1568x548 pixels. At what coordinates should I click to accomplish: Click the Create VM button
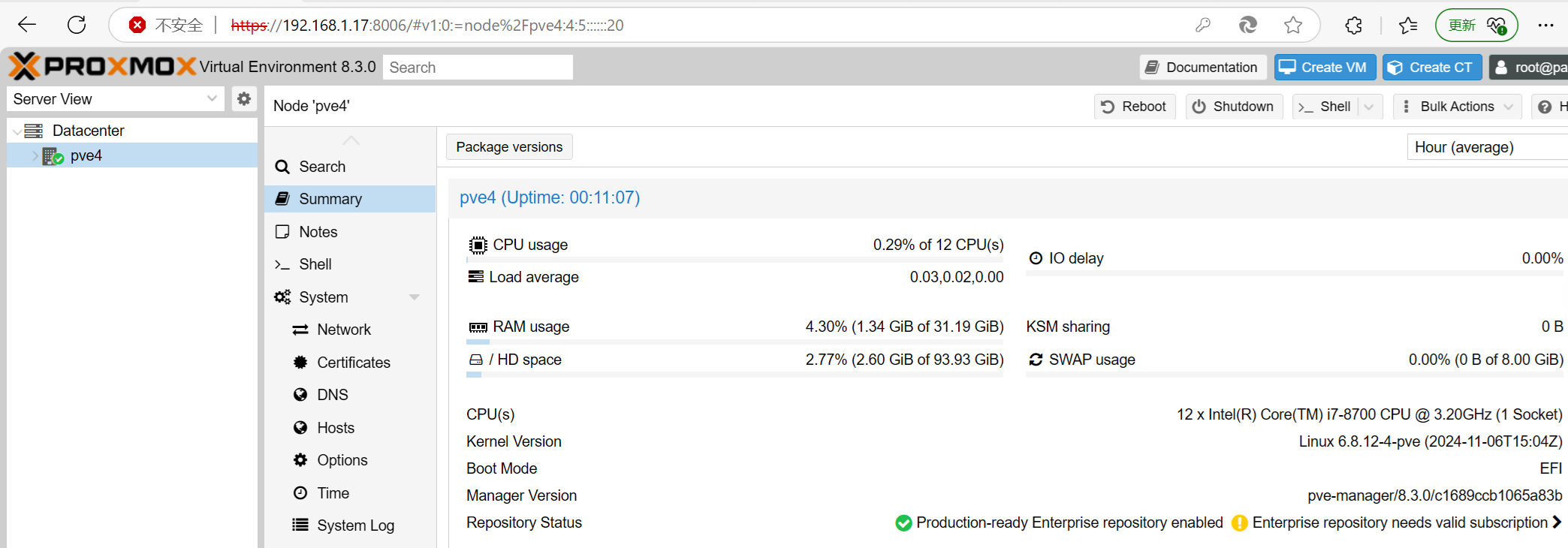point(1325,68)
